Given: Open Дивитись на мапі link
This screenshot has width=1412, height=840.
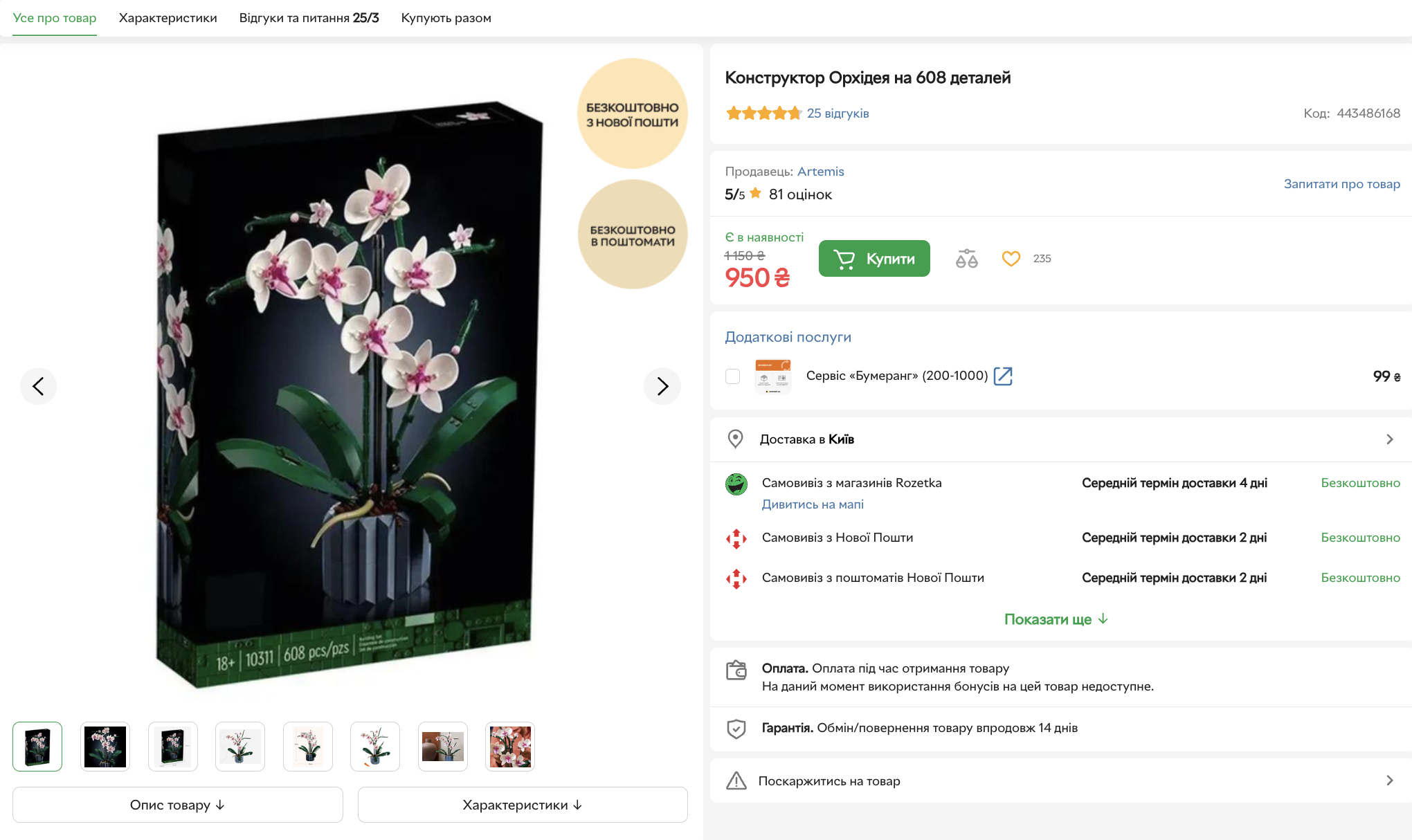Looking at the screenshot, I should (x=813, y=504).
